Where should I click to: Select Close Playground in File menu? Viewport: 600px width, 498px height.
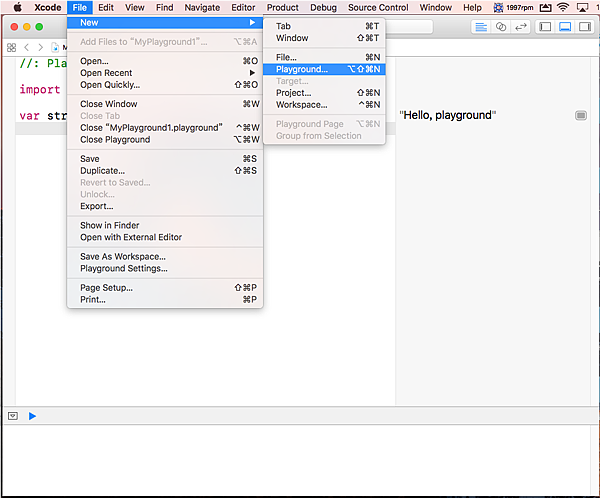(x=165, y=140)
